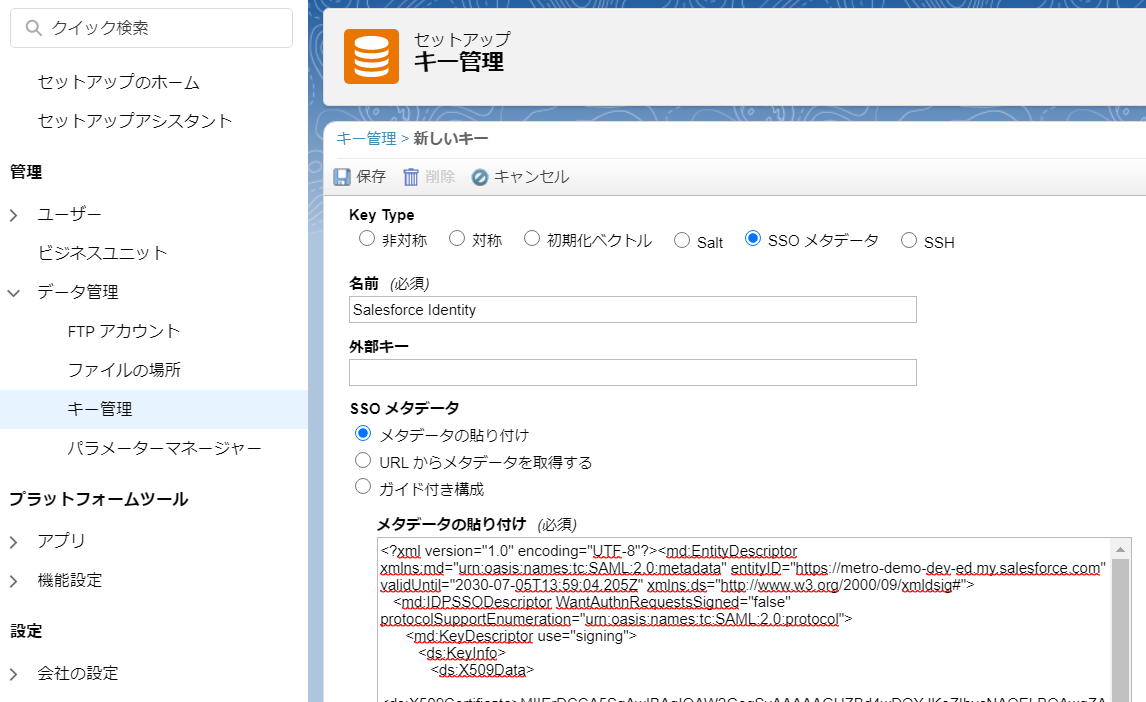1146x702 pixels.
Task: Select the Salt key type
Action: (x=681, y=240)
